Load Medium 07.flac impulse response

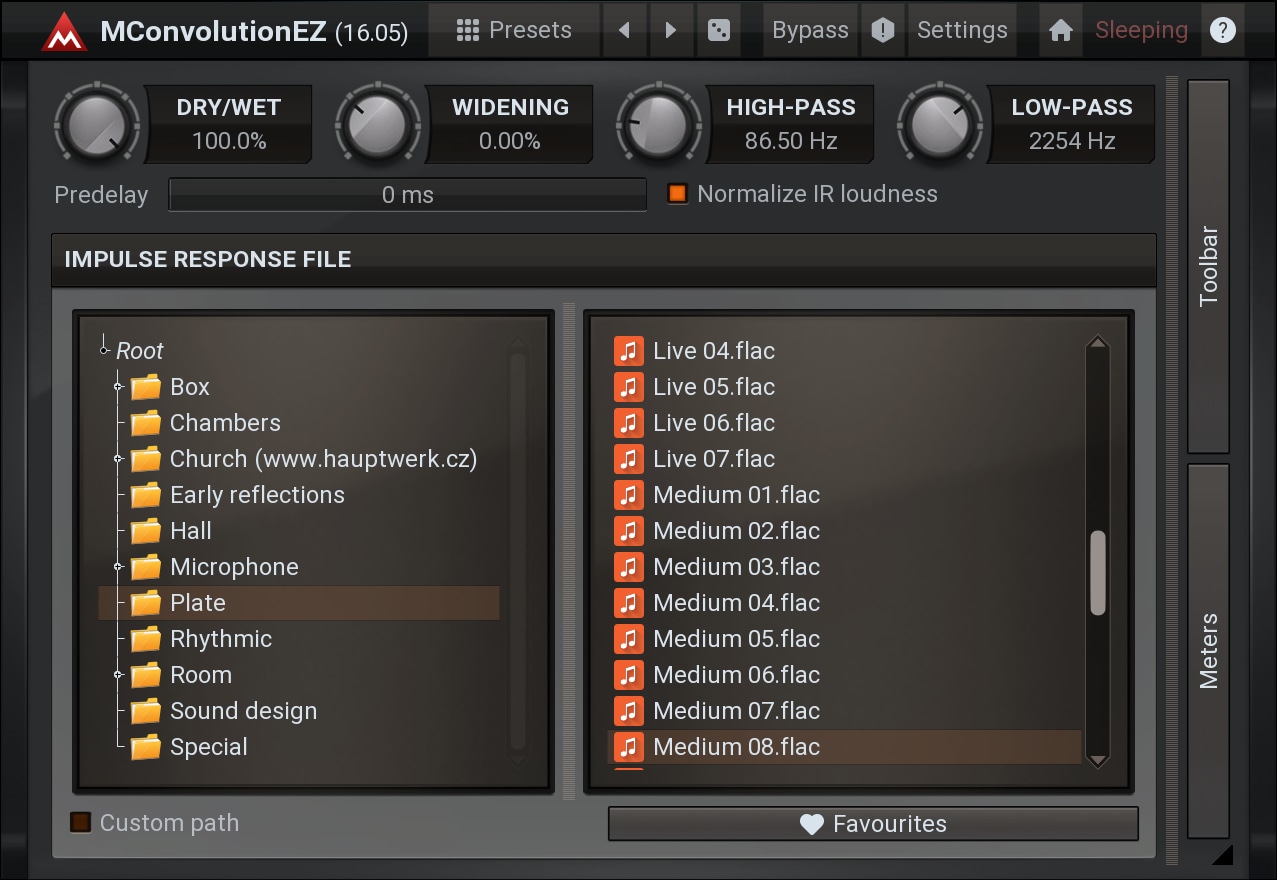point(845,711)
